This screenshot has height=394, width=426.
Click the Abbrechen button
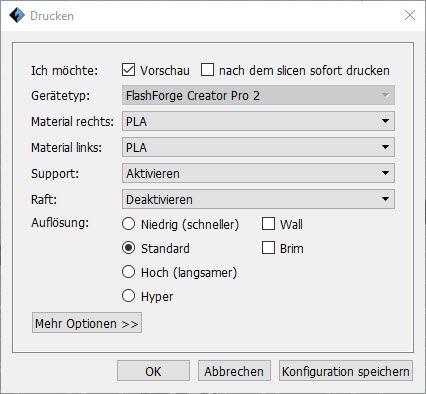(234, 371)
